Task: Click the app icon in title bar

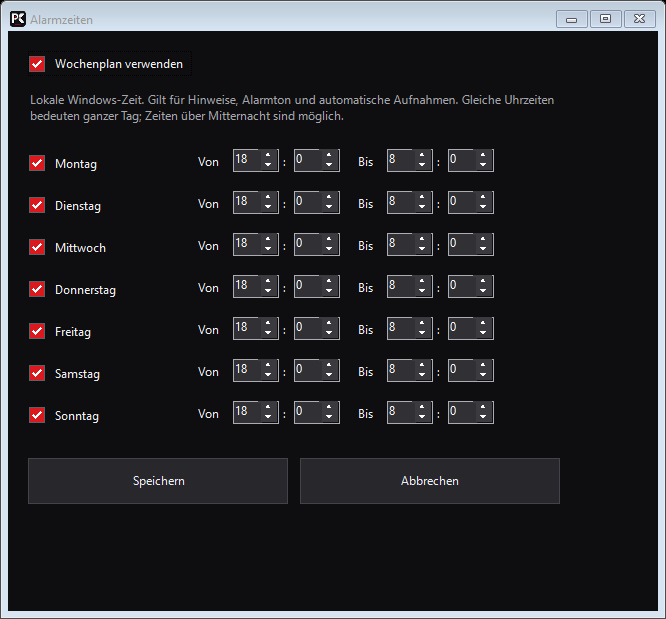Action: [x=18, y=19]
